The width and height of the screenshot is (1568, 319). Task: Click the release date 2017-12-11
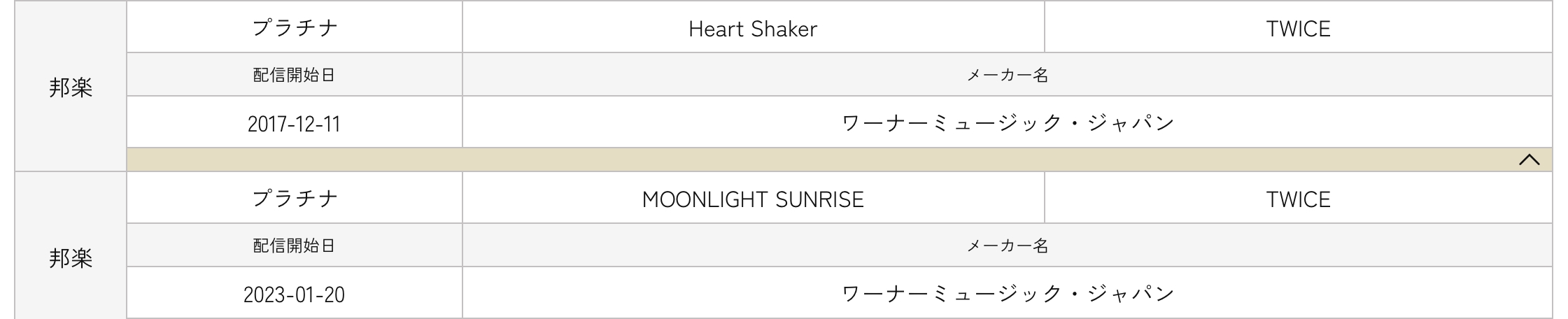pos(294,124)
